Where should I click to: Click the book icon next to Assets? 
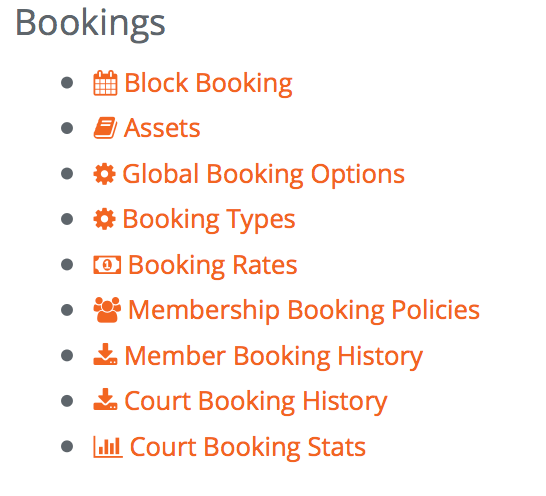(105, 128)
